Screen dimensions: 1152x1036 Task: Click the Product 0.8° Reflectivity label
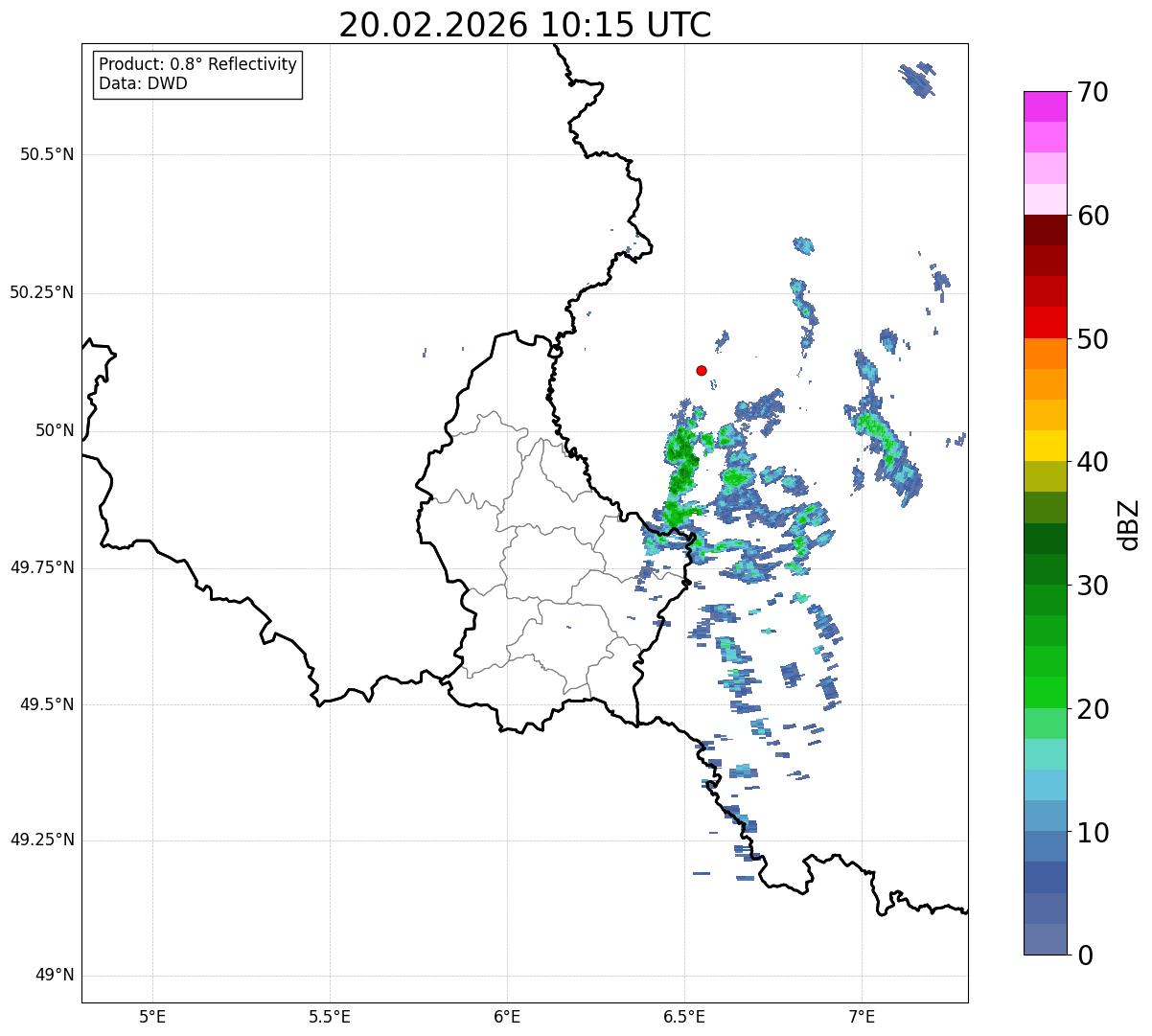click(x=198, y=64)
